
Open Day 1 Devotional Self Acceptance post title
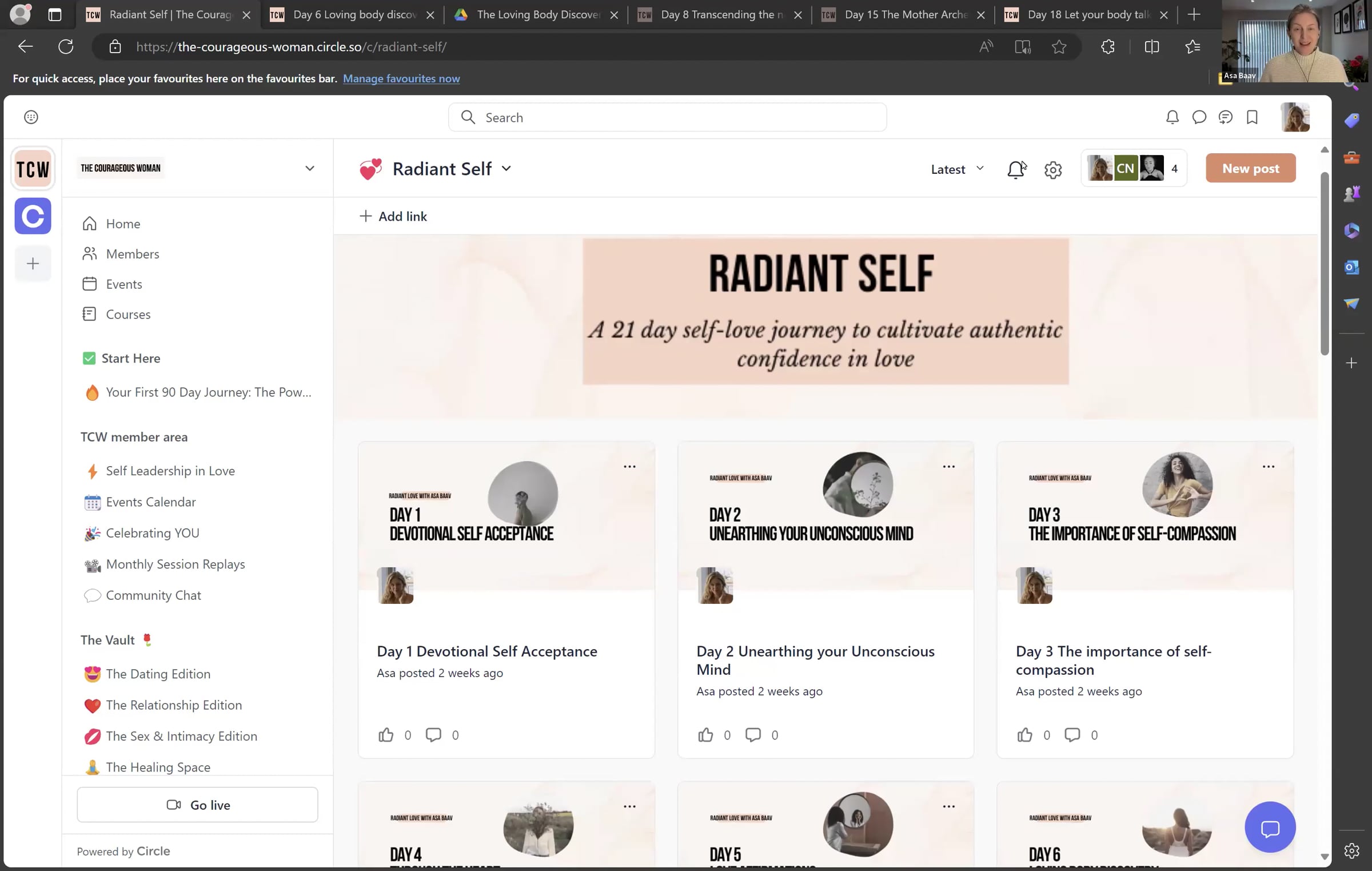[x=487, y=651]
